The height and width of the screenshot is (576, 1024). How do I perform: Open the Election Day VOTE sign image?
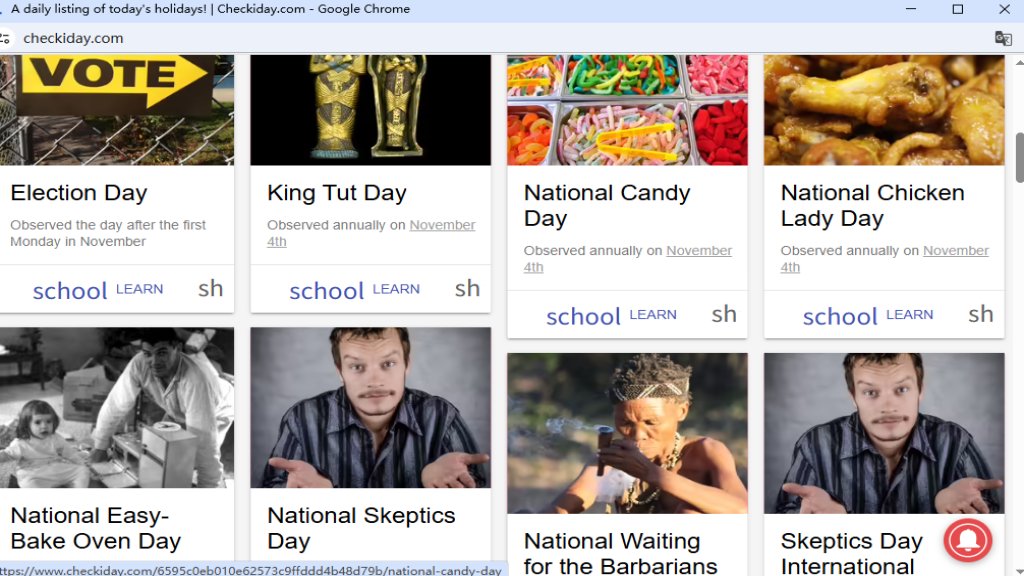[116, 110]
